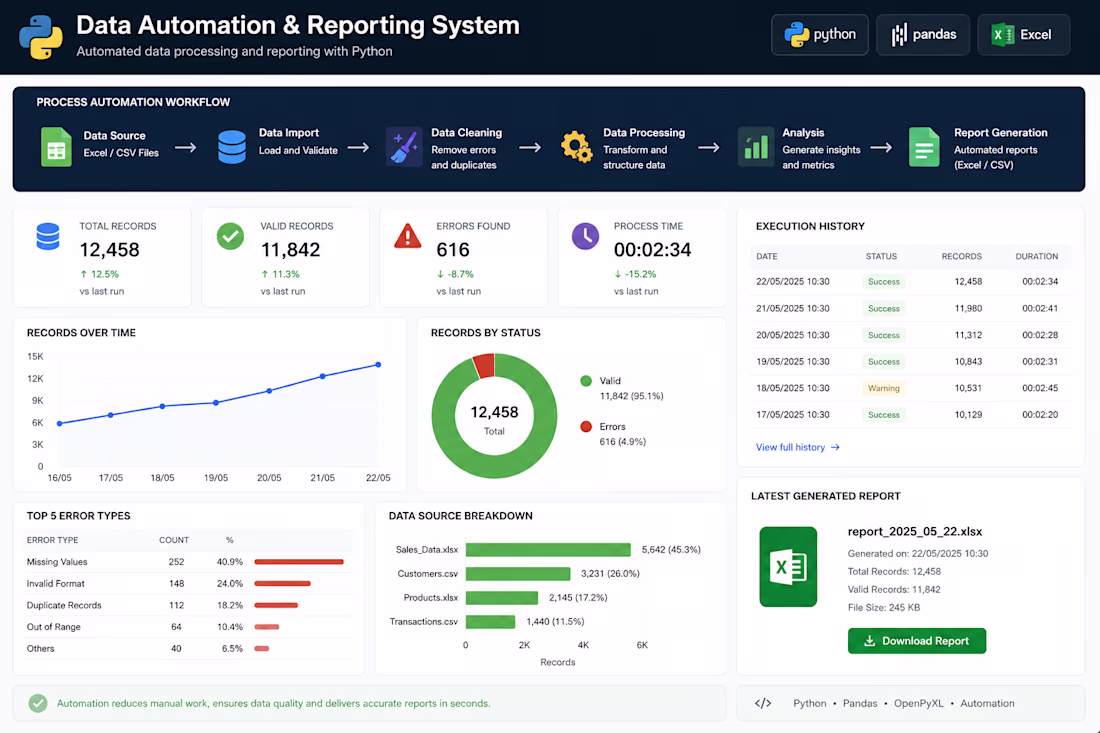
Task: Open the View full history link
Action: (798, 447)
